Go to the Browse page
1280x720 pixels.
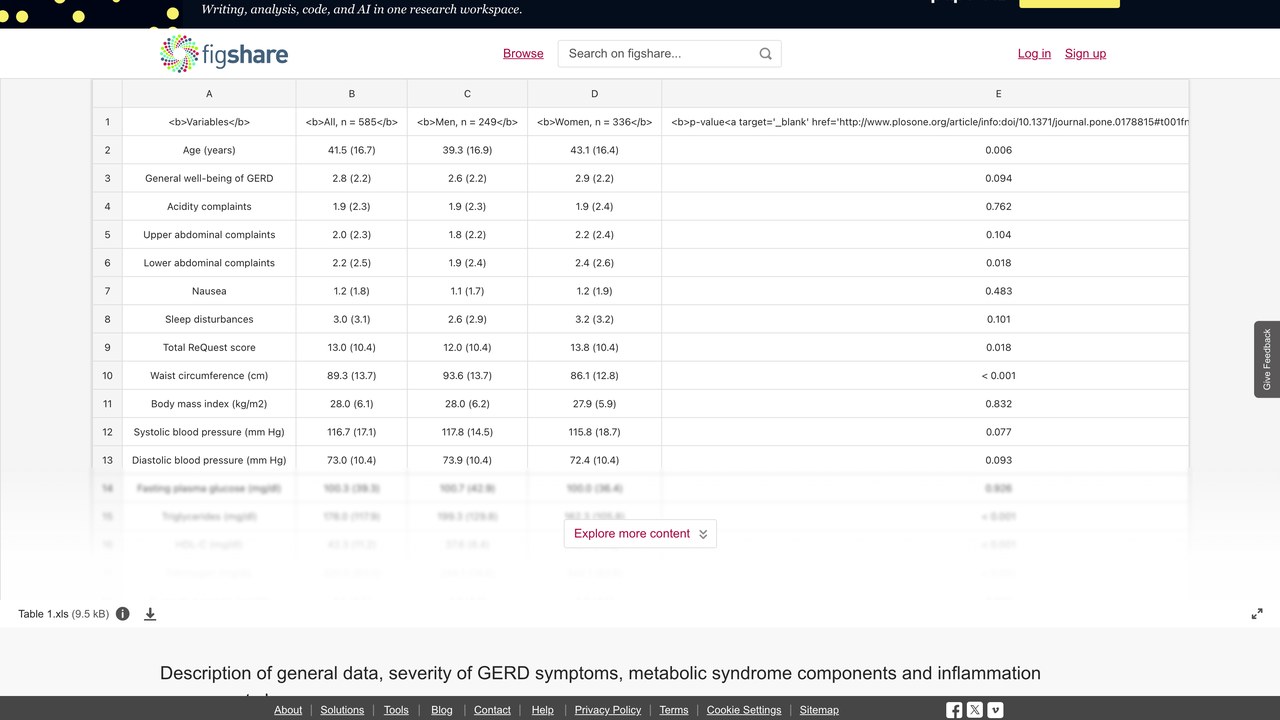[x=523, y=54]
